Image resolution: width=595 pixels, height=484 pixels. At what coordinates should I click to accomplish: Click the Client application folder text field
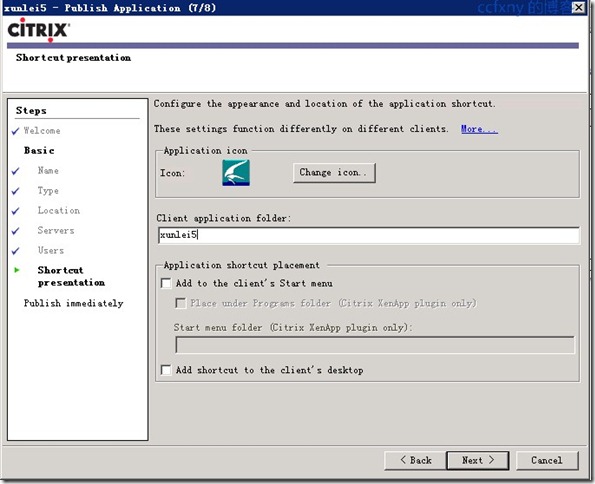point(368,235)
